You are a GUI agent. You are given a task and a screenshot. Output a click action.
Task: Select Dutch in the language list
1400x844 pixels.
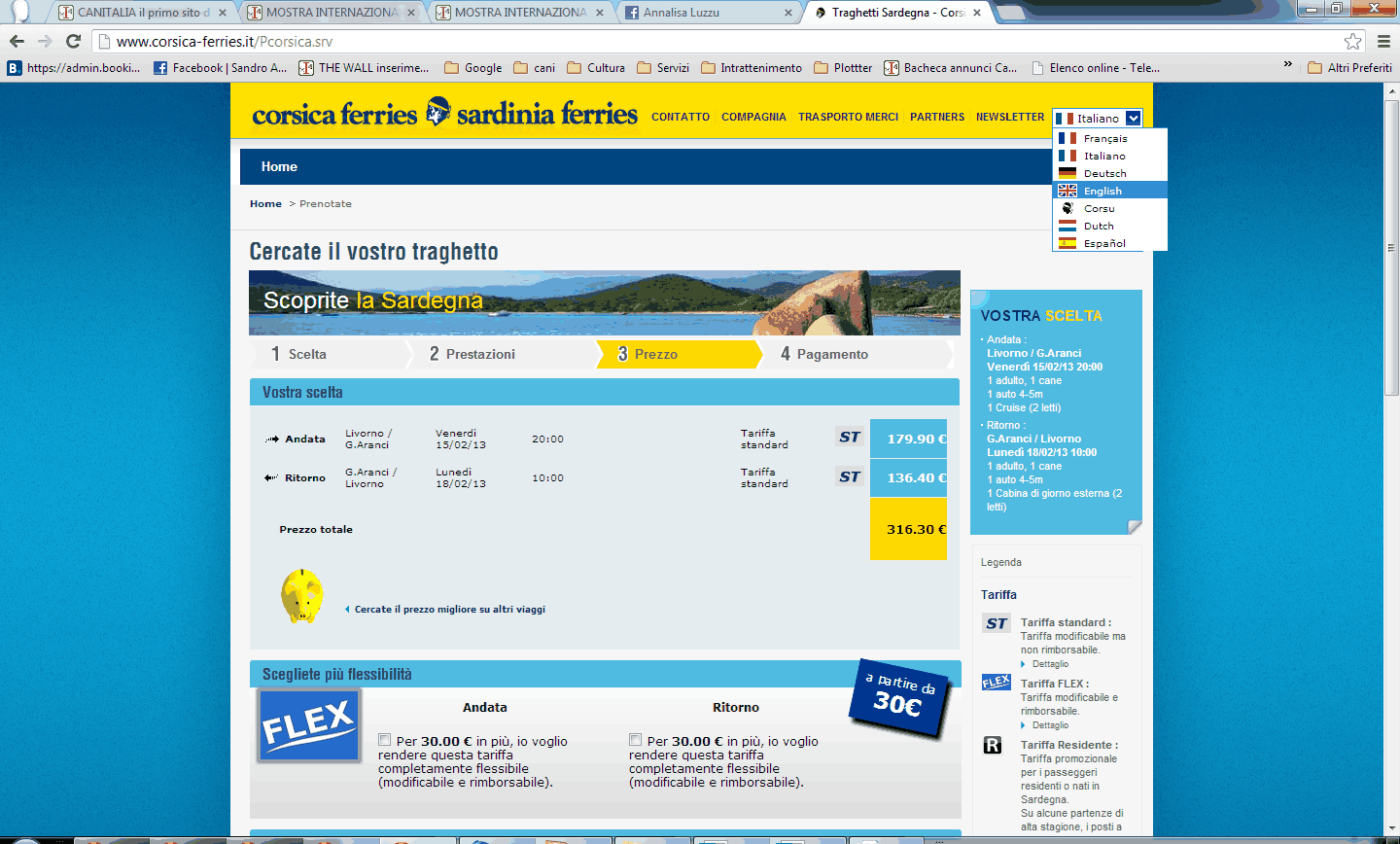click(1110, 226)
